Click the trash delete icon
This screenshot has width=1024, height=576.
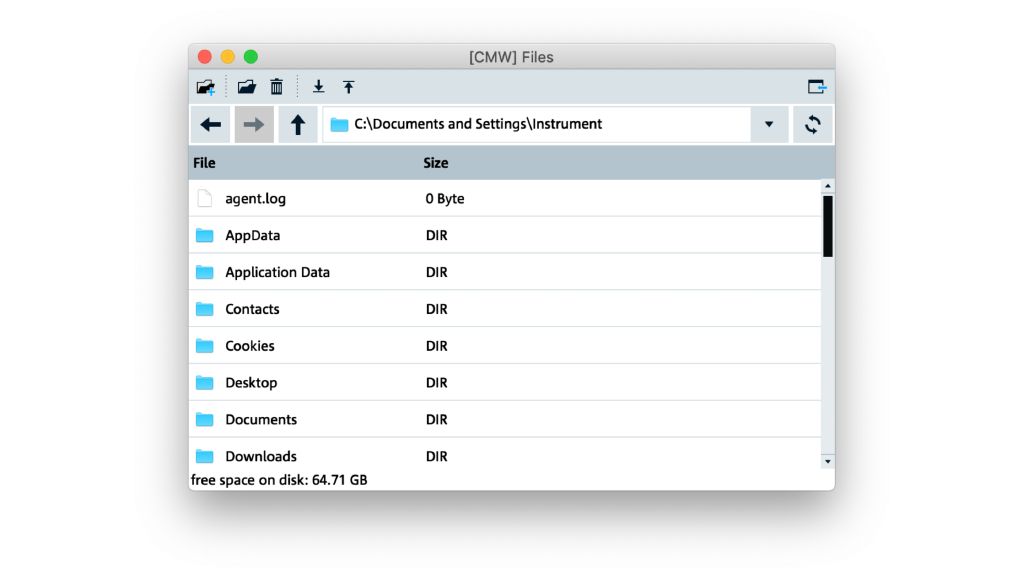click(277, 87)
